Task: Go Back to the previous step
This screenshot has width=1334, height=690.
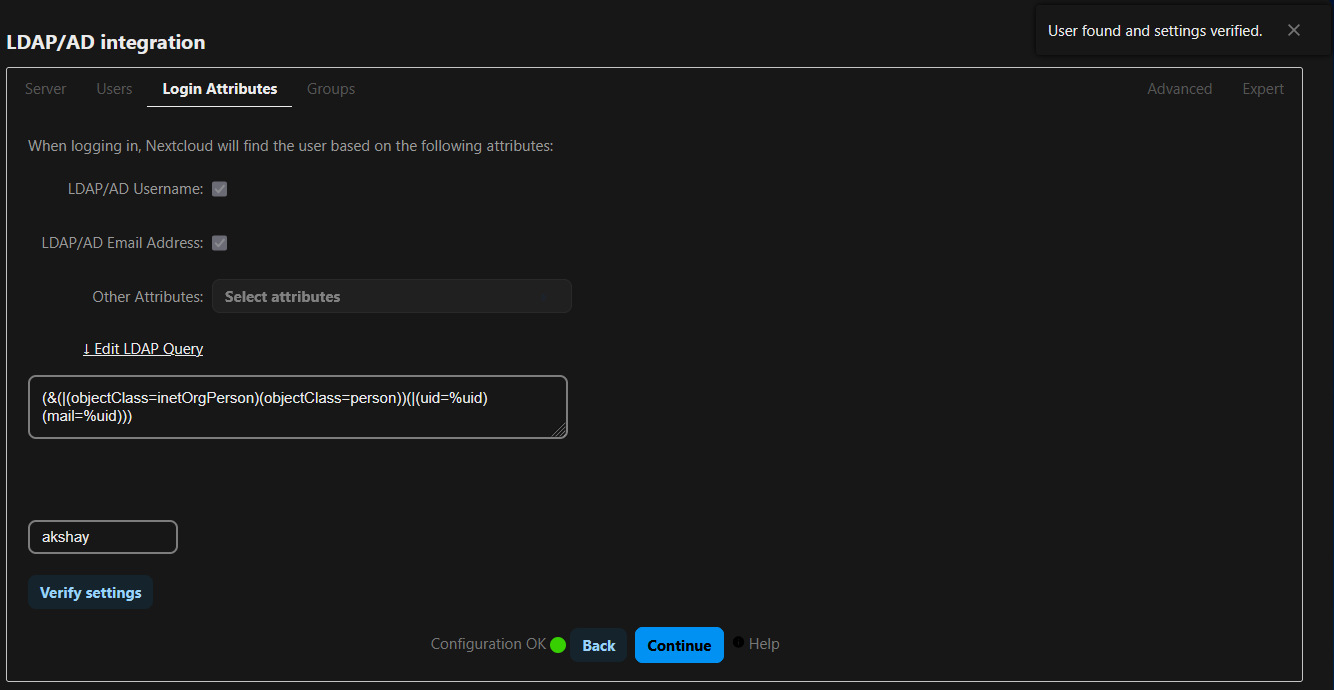Action: click(599, 645)
